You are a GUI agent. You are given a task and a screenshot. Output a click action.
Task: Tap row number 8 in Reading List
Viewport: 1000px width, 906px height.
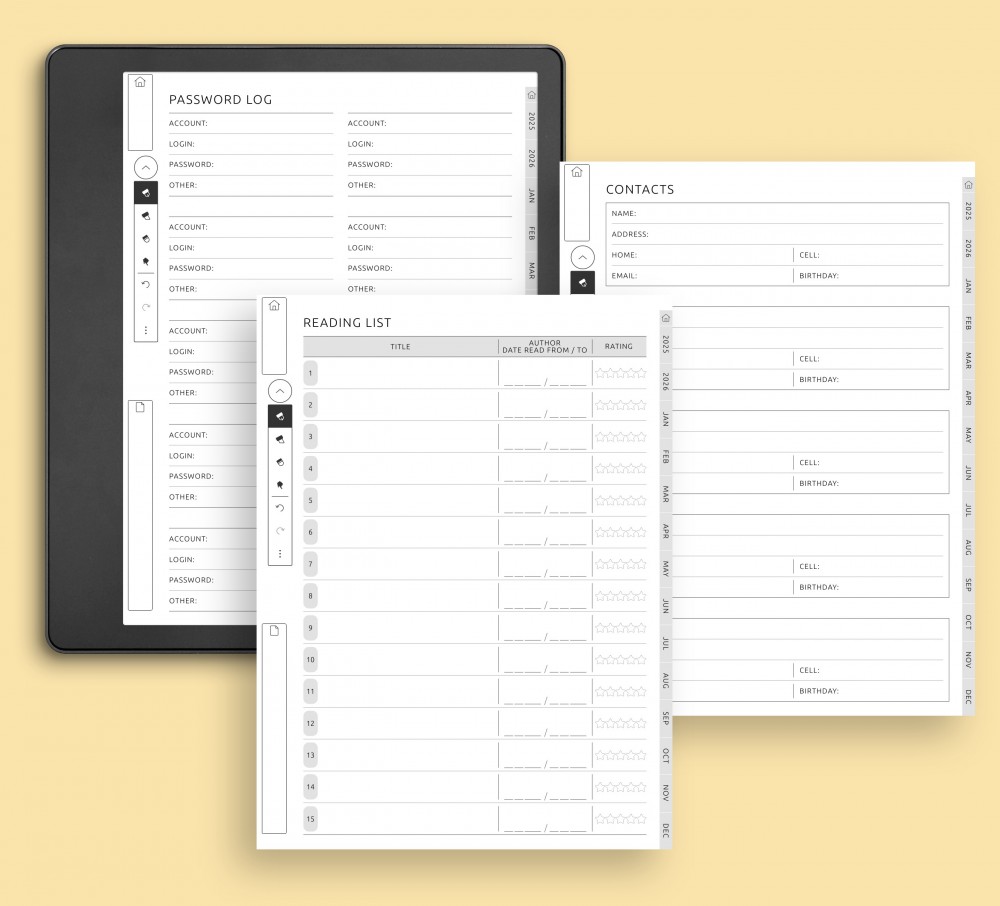[311, 596]
